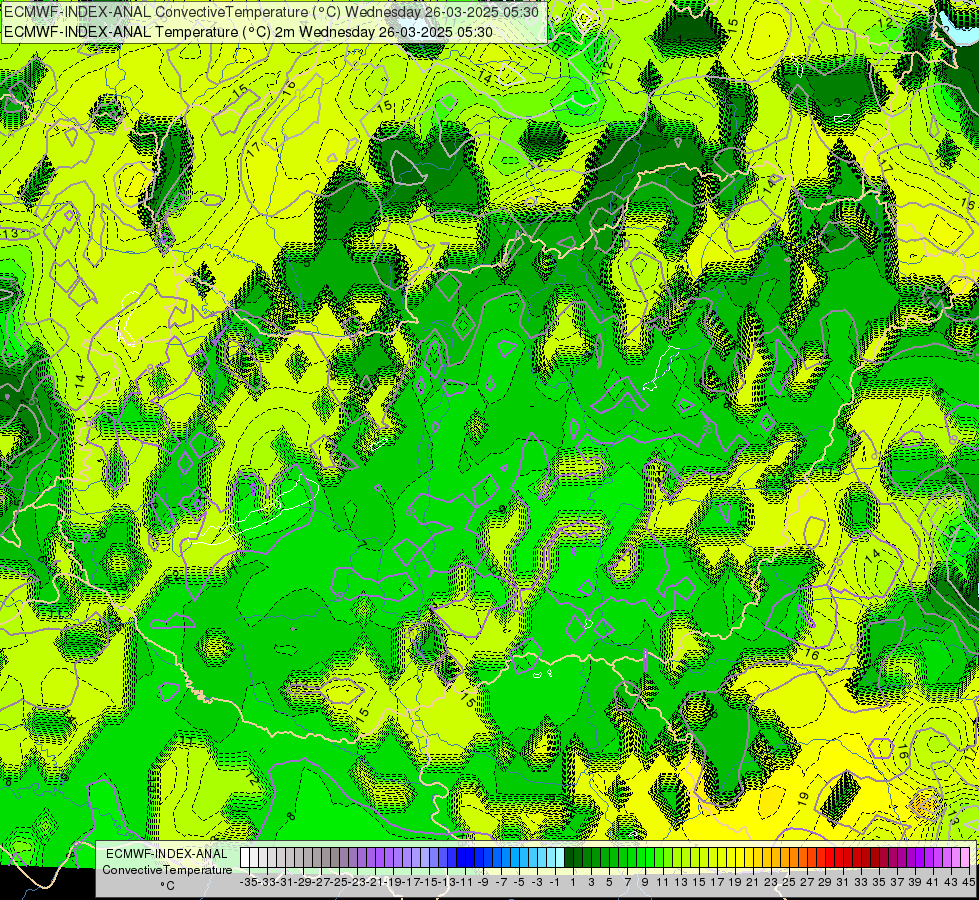Image resolution: width=979 pixels, height=900 pixels.
Task: Click the Temperature 2m title line
Action: click(x=248, y=32)
